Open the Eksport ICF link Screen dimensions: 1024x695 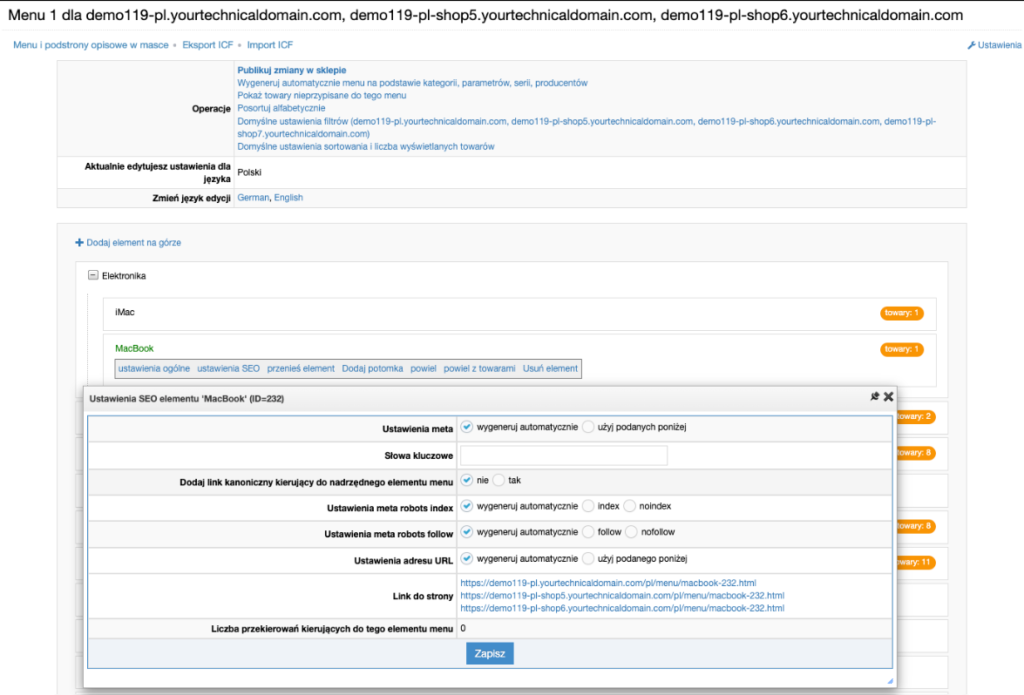pos(209,45)
